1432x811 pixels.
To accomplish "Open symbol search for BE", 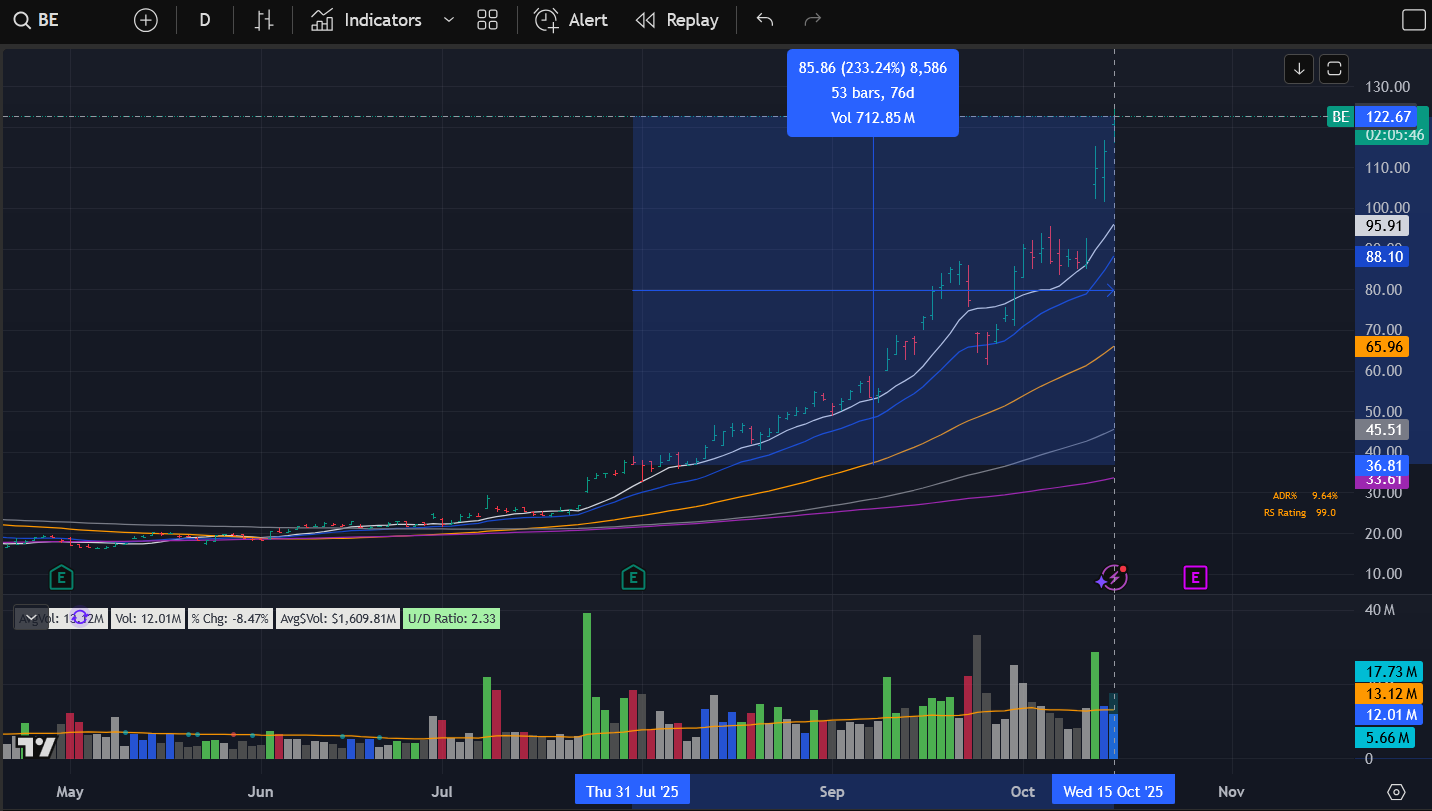I will tap(36, 20).
